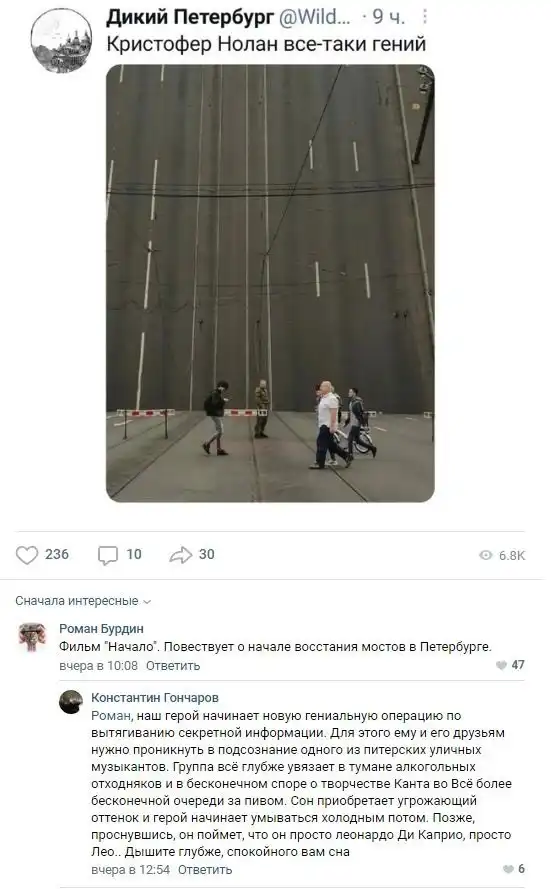Image resolution: width=551 pixels, height=889 pixels.
Task: Share the post with arrow icon
Action: point(181,555)
